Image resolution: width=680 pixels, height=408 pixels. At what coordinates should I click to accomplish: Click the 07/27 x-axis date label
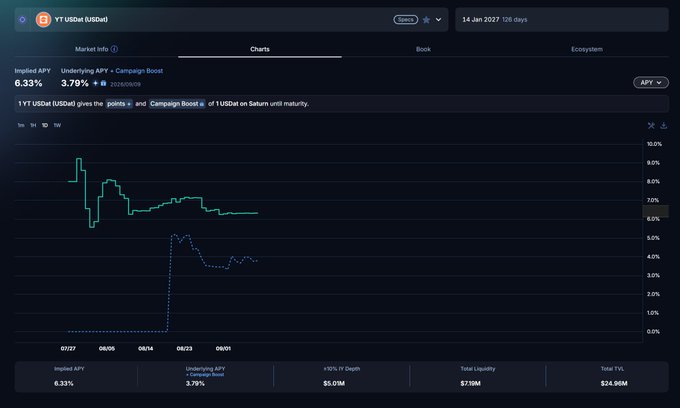click(x=68, y=349)
